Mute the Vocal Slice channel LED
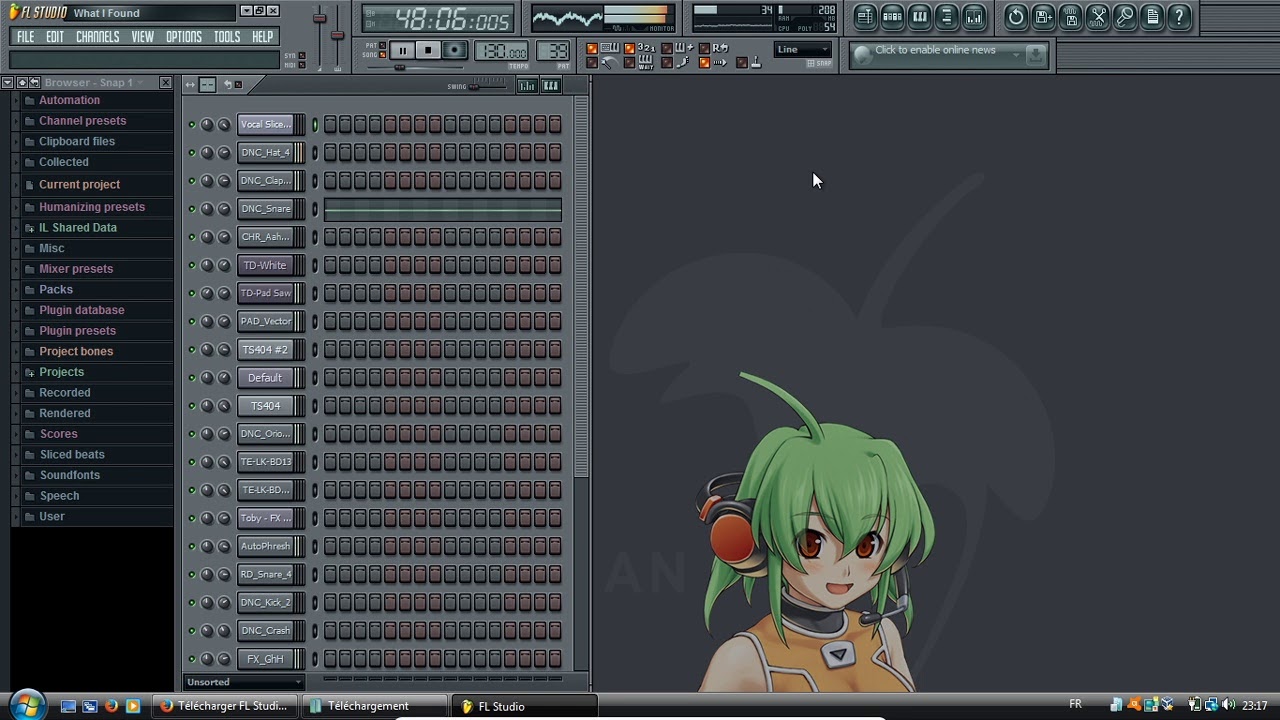This screenshot has height=720, width=1280. pyautogui.click(x=191, y=125)
